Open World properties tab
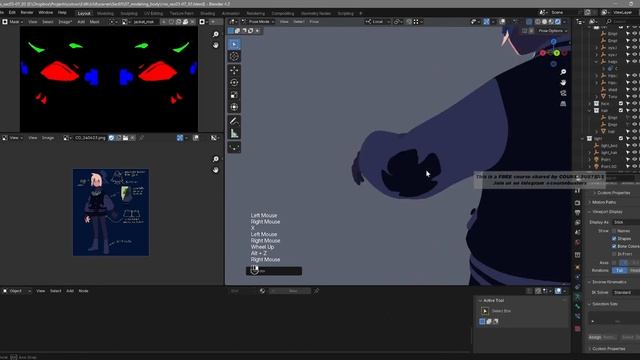640x360 pixels. (577, 242)
